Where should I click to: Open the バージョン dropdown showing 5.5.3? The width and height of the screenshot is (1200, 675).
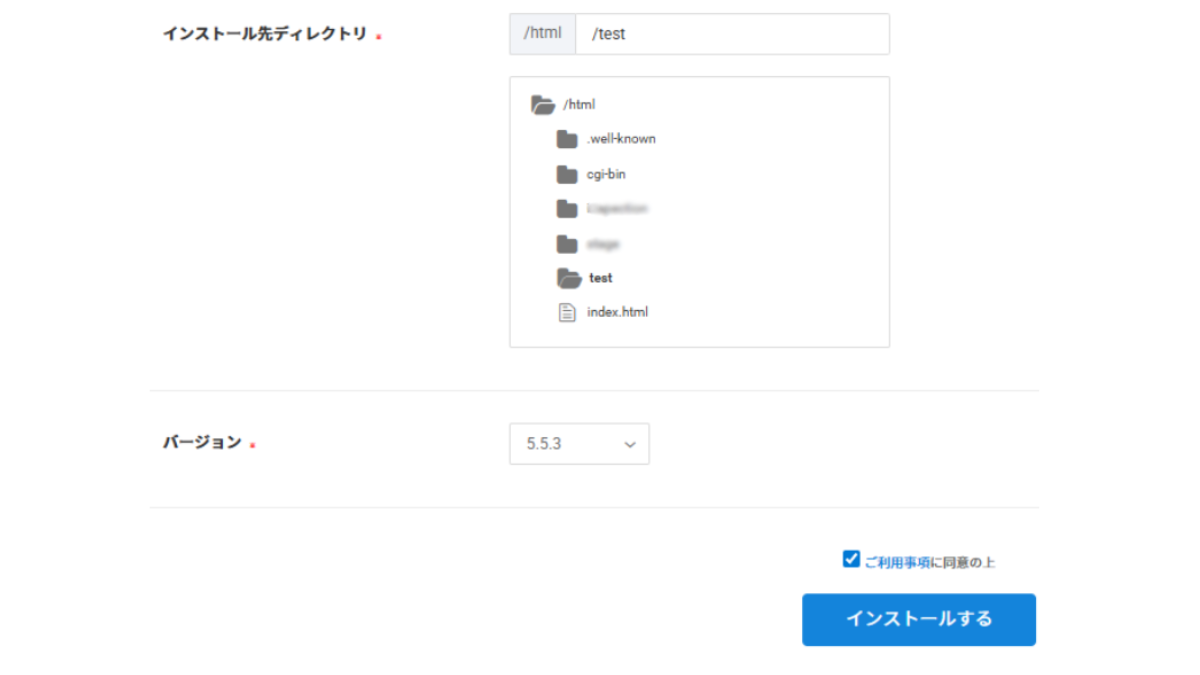coord(578,444)
